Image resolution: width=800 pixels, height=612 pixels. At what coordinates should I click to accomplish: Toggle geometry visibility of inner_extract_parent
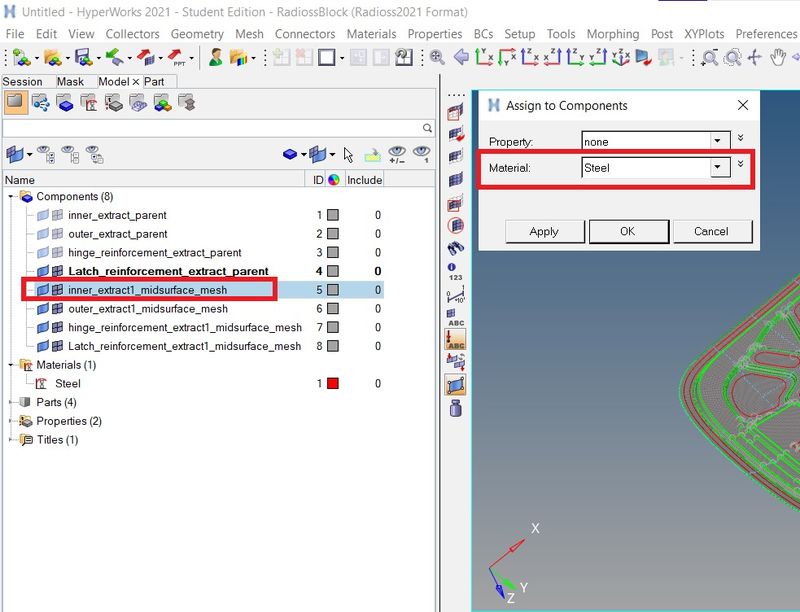click(x=43, y=215)
